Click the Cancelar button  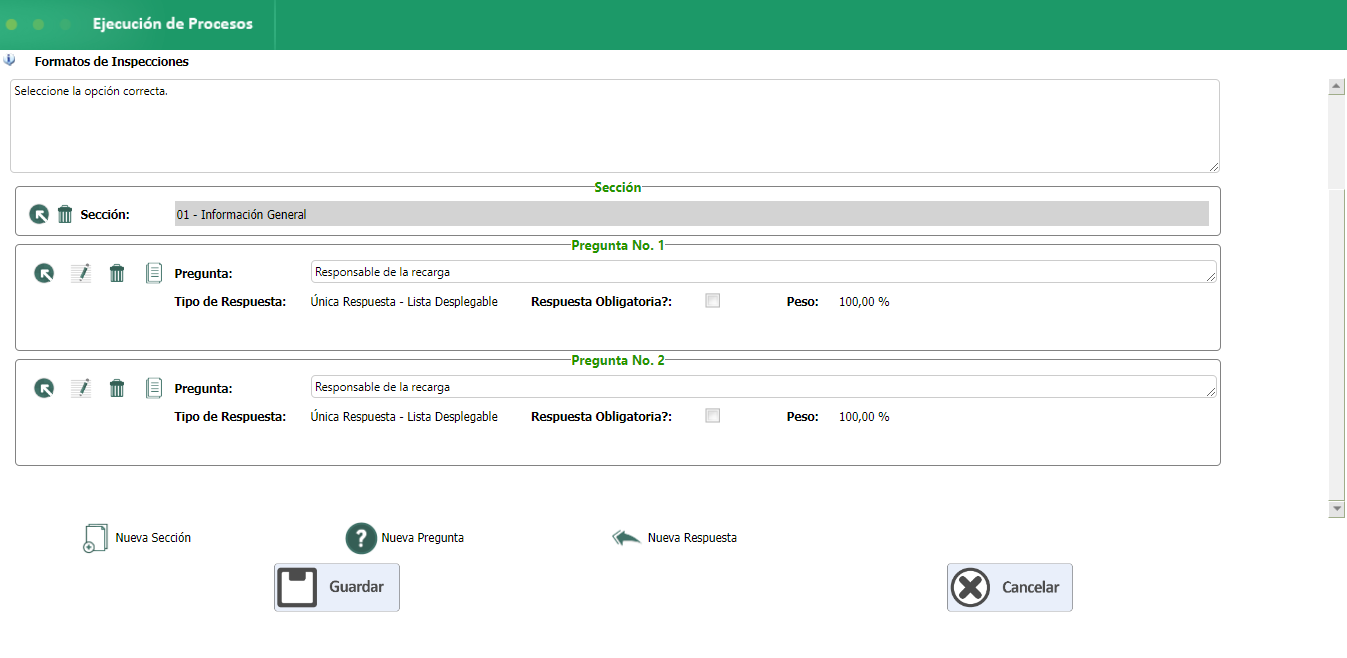tap(1010, 587)
